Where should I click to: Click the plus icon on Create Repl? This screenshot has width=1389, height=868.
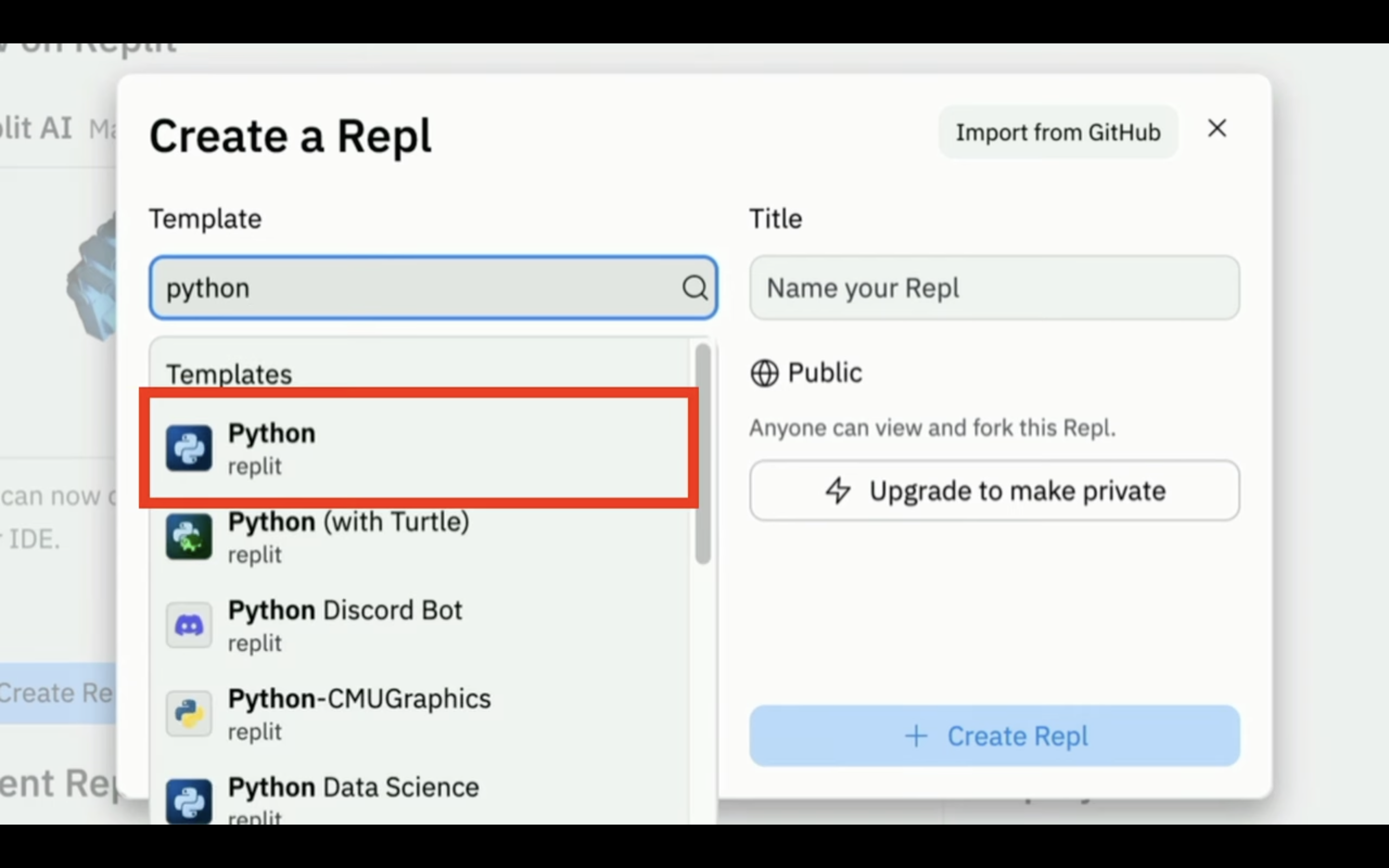point(916,736)
